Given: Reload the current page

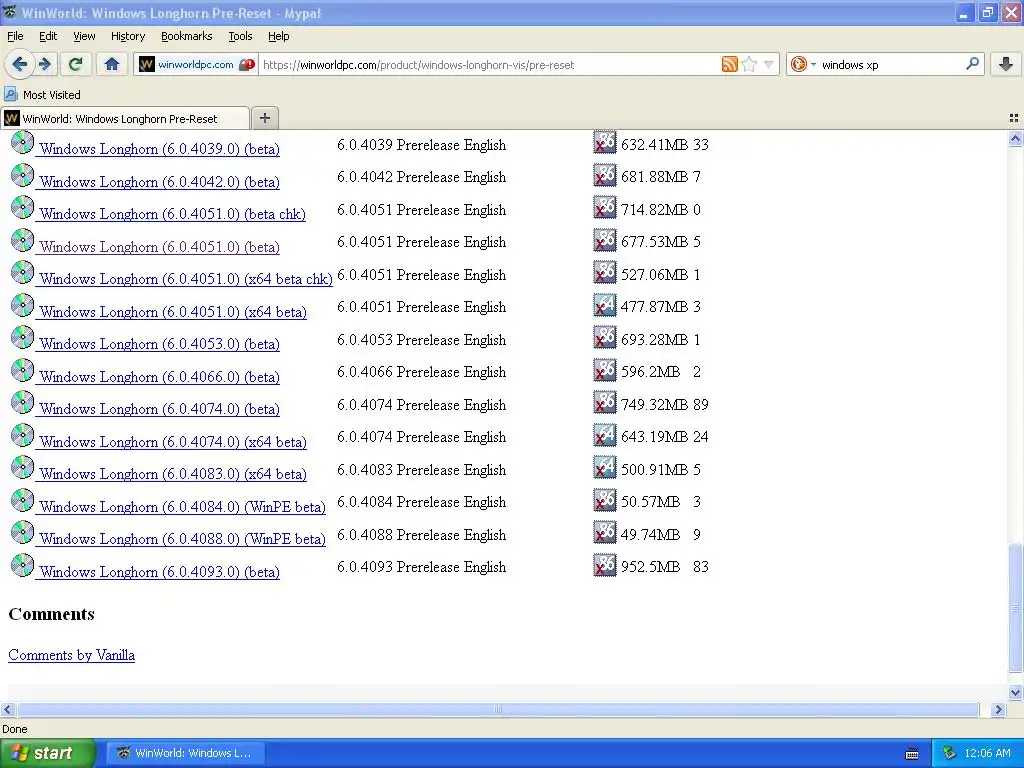Looking at the screenshot, I should click(x=76, y=64).
